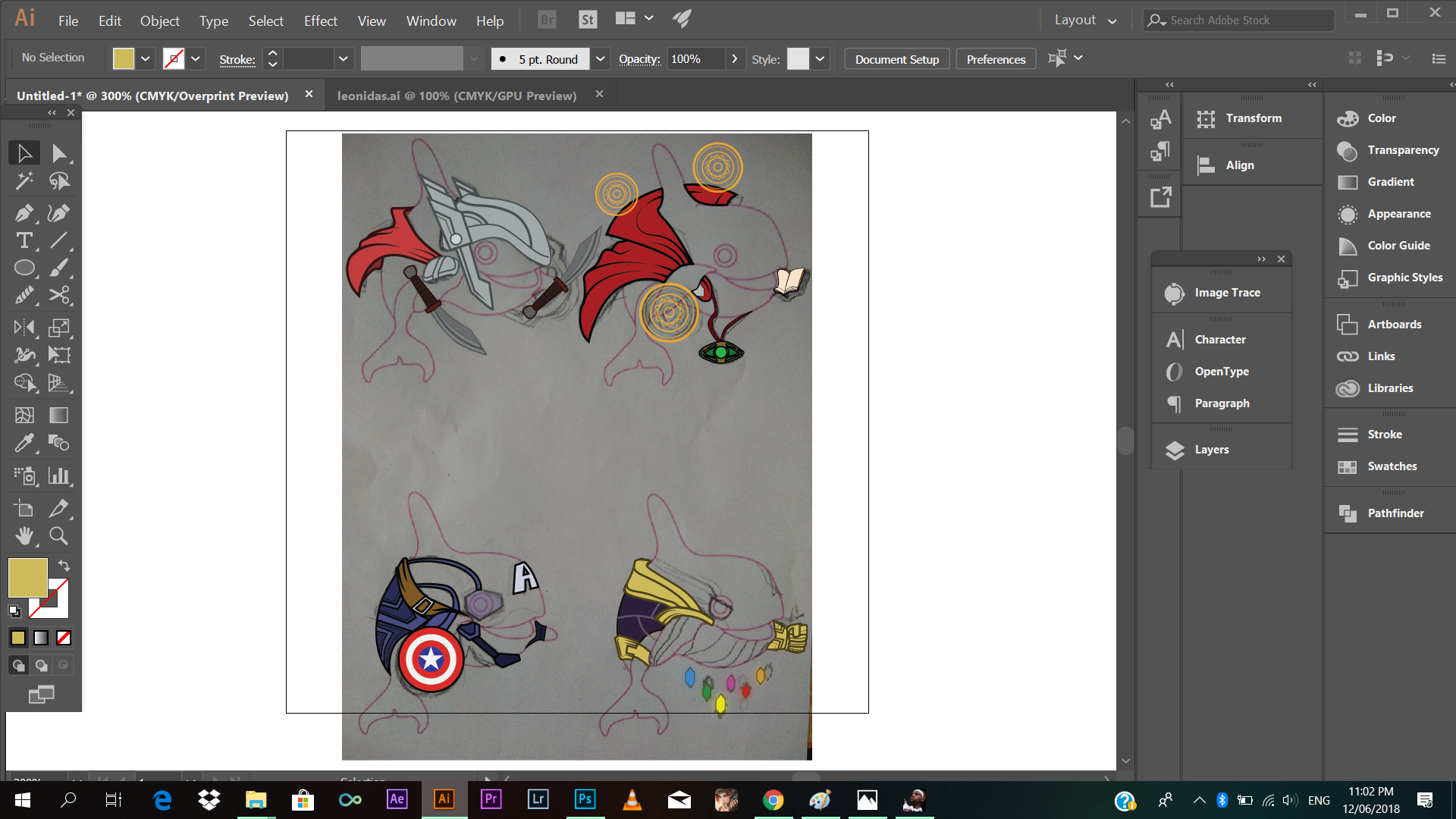Open the Window menu
1456x819 pixels.
coord(431,20)
